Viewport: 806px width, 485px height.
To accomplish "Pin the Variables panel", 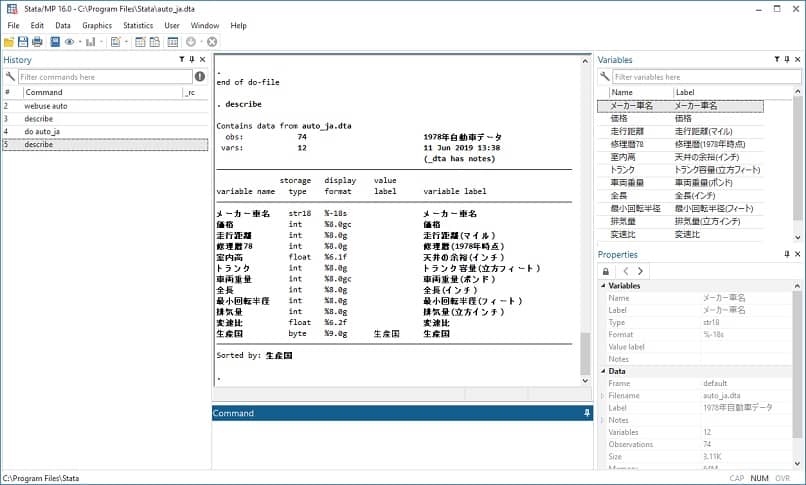I will pos(787,60).
